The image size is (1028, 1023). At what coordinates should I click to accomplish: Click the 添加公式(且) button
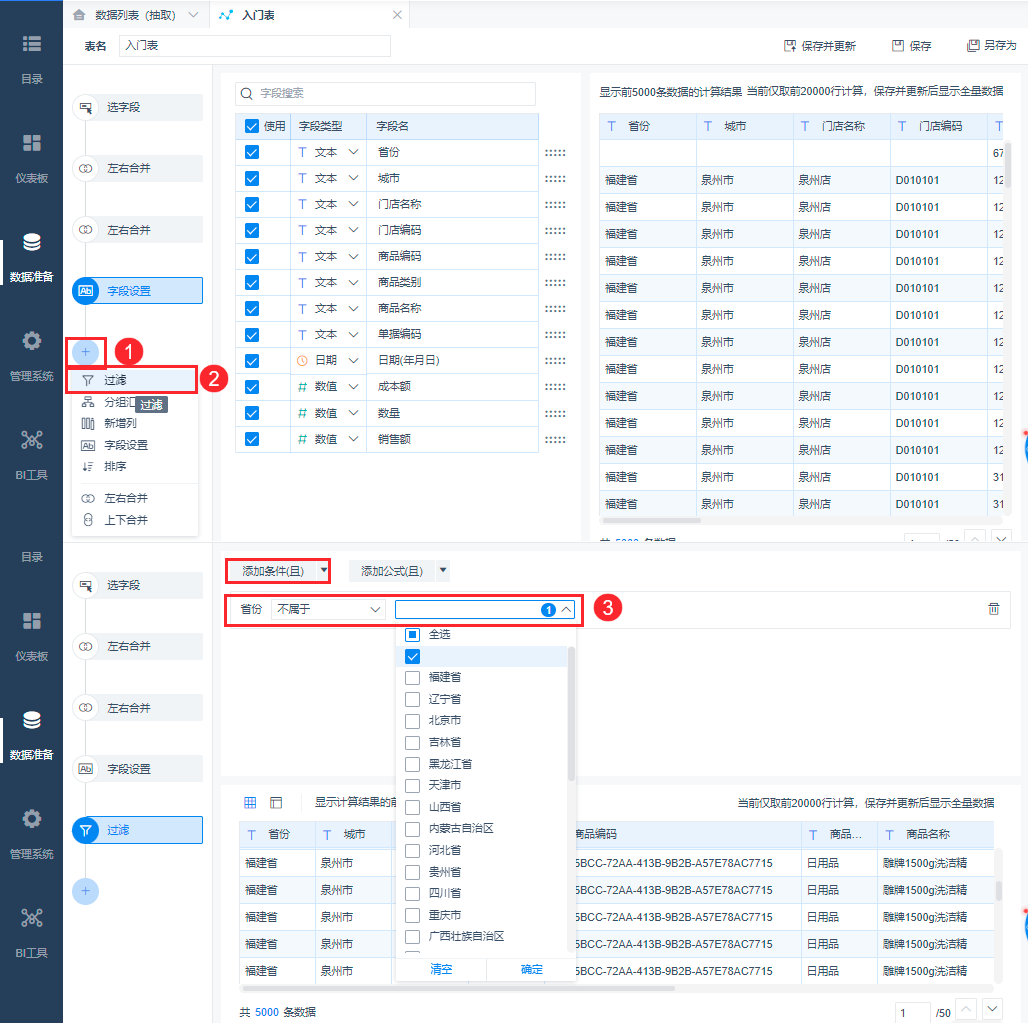coord(392,571)
